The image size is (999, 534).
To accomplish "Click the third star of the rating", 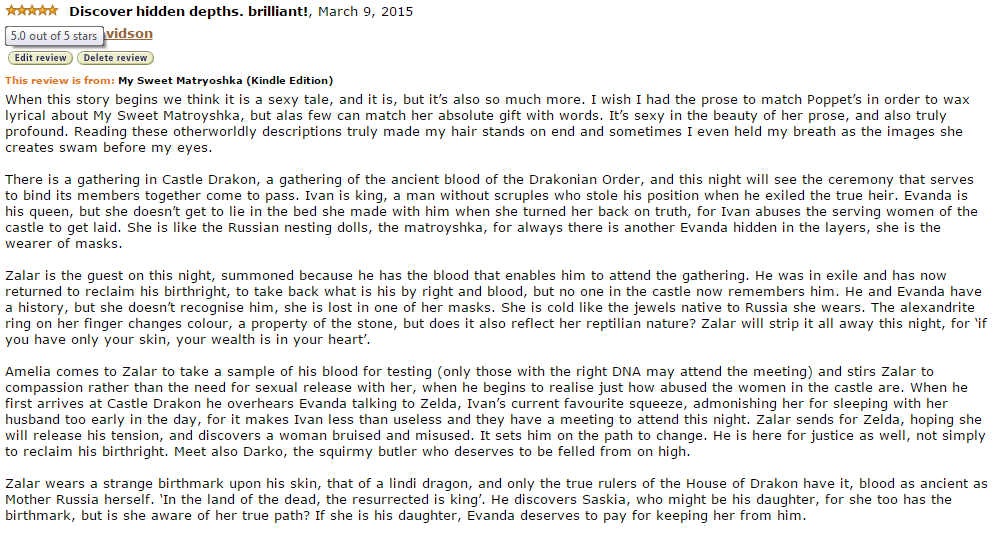I will pos(31,11).
